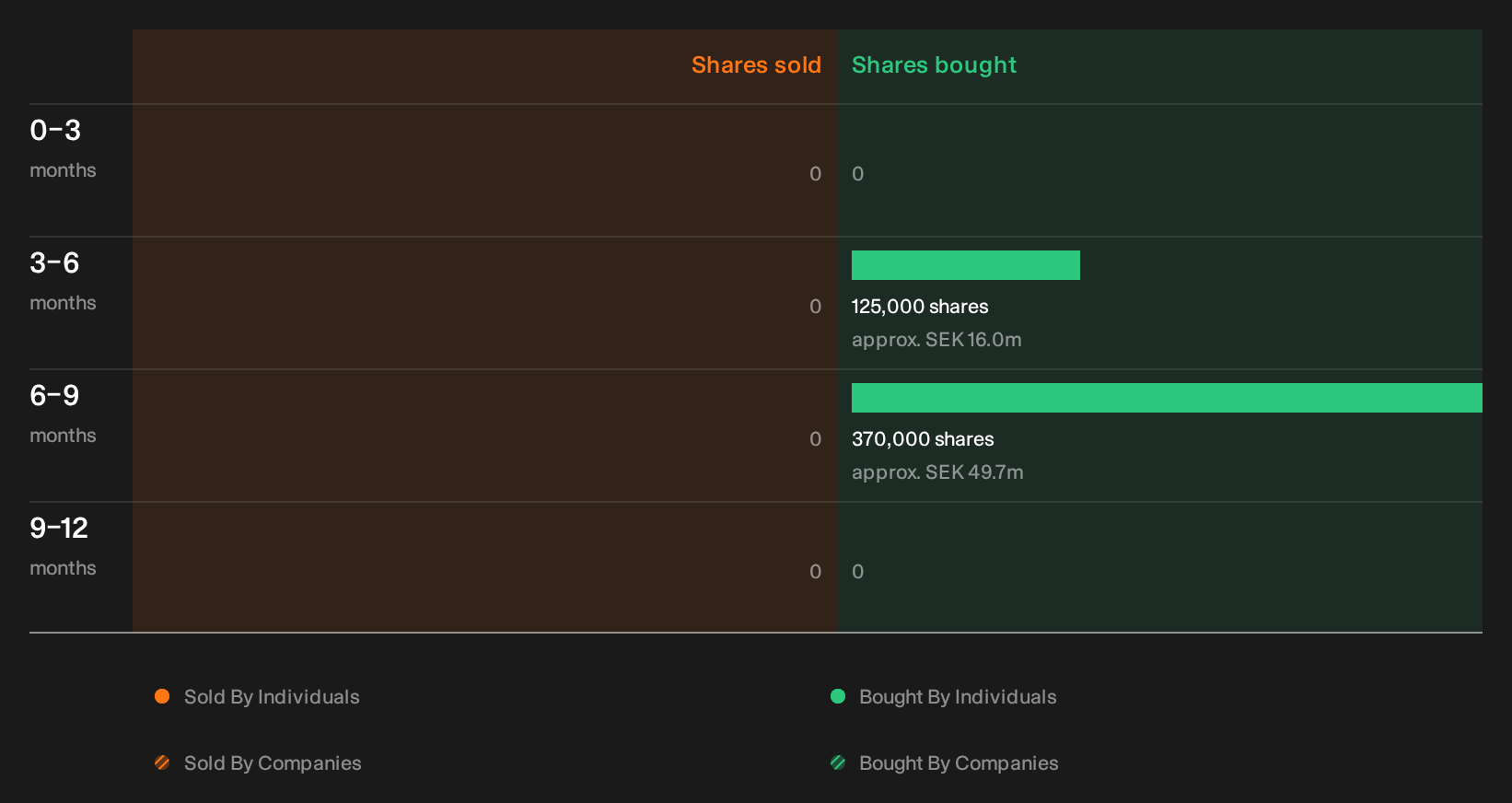Viewport: 1512px width, 803px height.
Task: Click the shares bought 0 in 0-3 months row
Action: coord(858,174)
